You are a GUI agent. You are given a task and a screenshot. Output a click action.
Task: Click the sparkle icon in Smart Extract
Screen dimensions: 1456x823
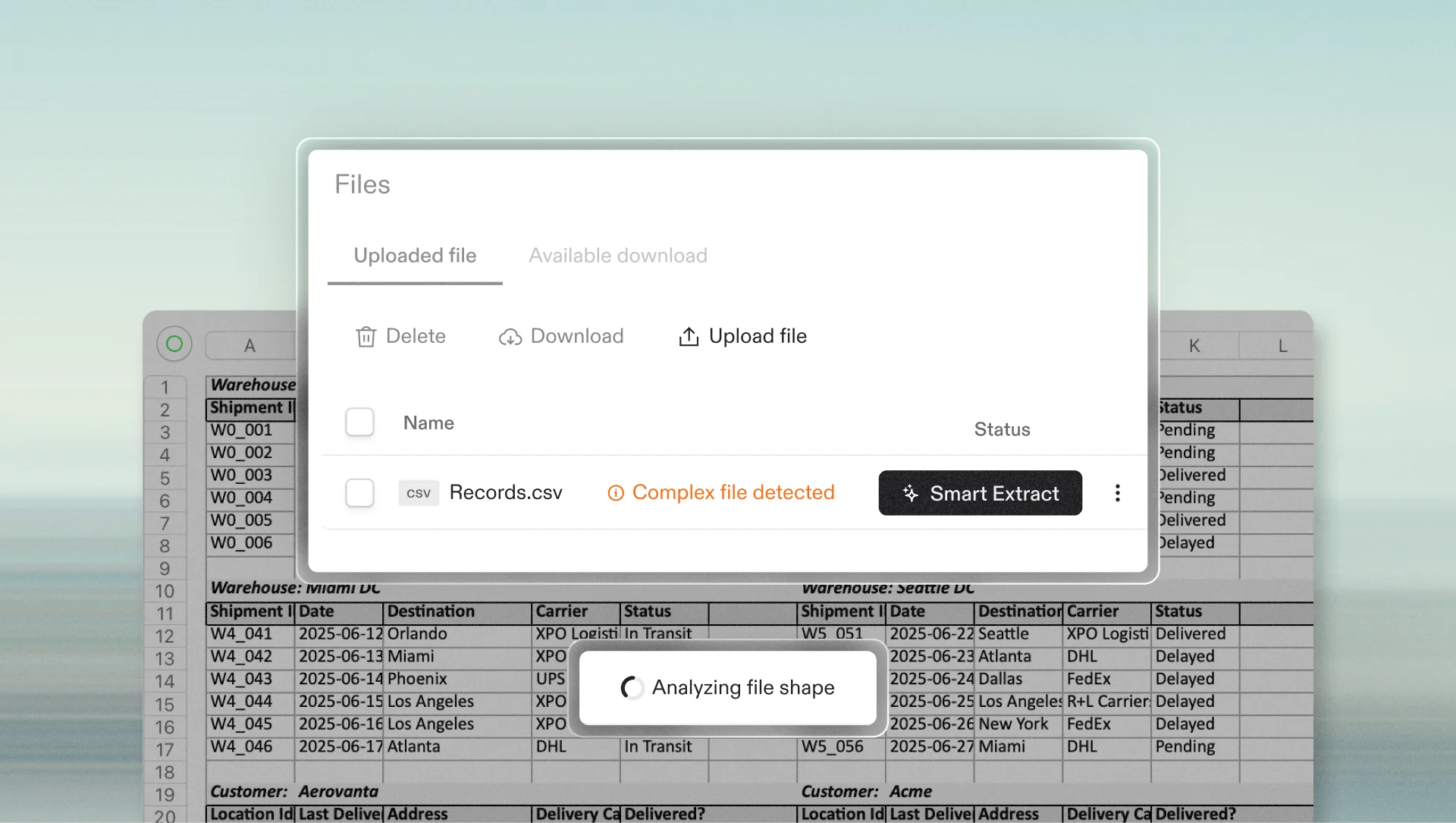pyautogui.click(x=910, y=493)
